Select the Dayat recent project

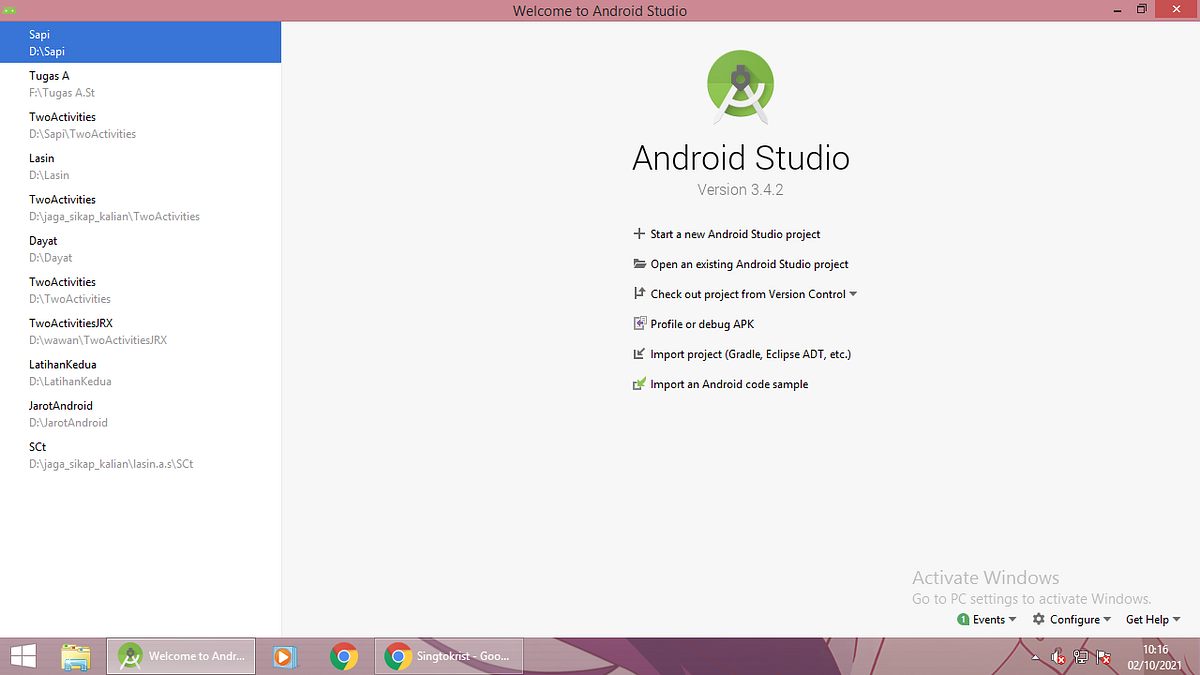pyautogui.click(x=140, y=248)
